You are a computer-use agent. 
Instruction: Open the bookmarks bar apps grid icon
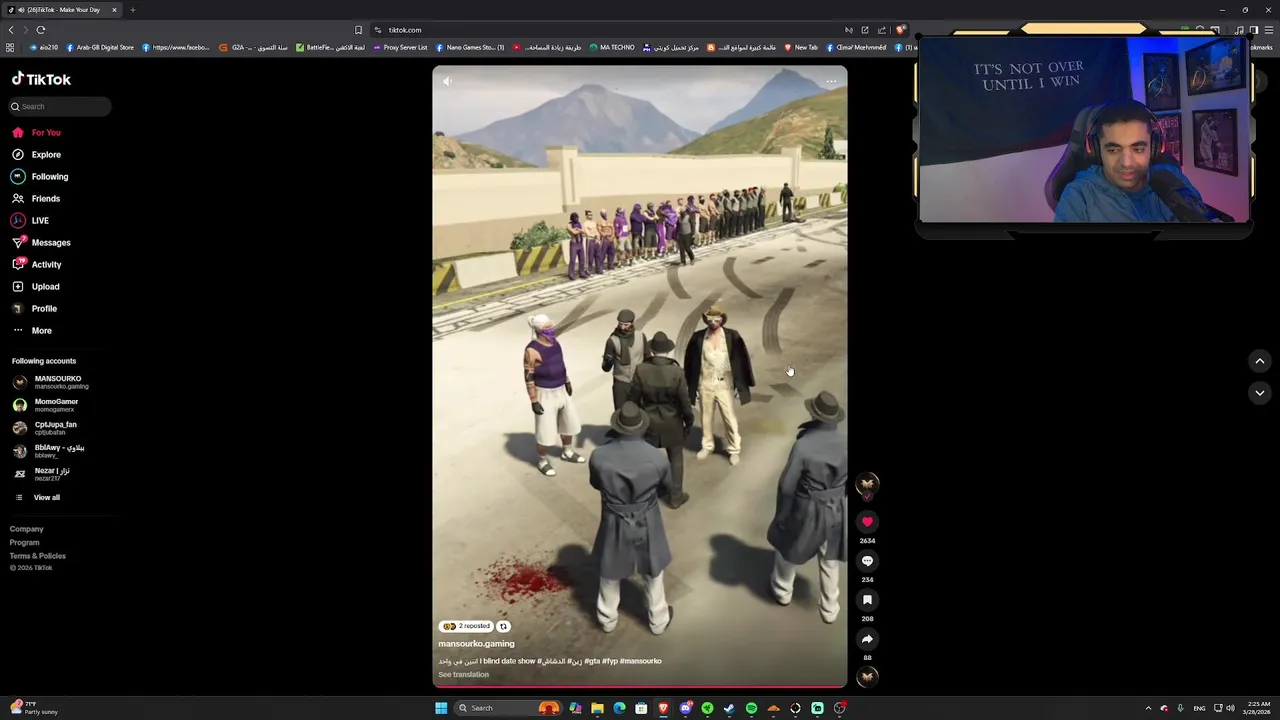click(10, 47)
